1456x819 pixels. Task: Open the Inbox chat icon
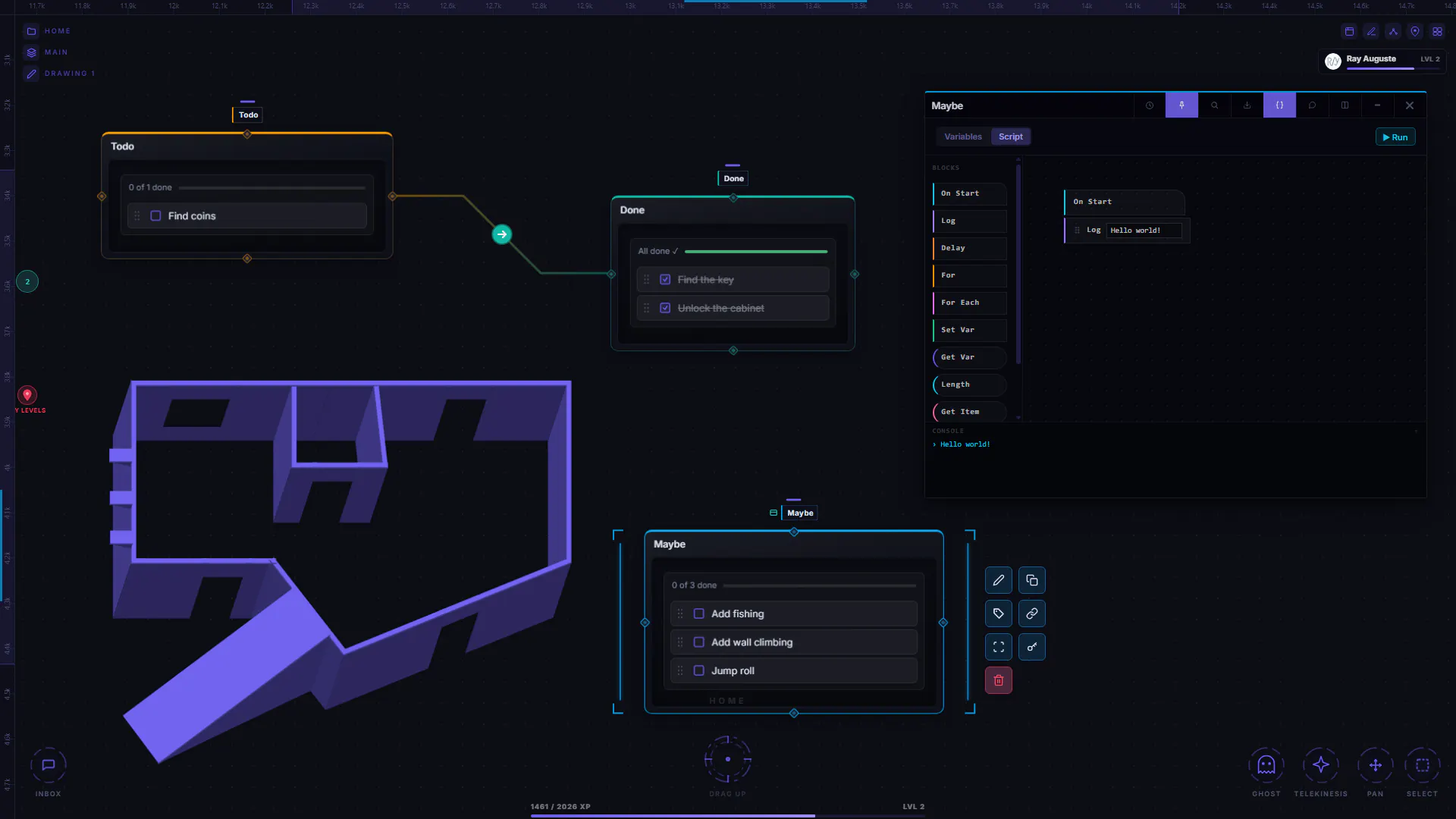point(49,765)
